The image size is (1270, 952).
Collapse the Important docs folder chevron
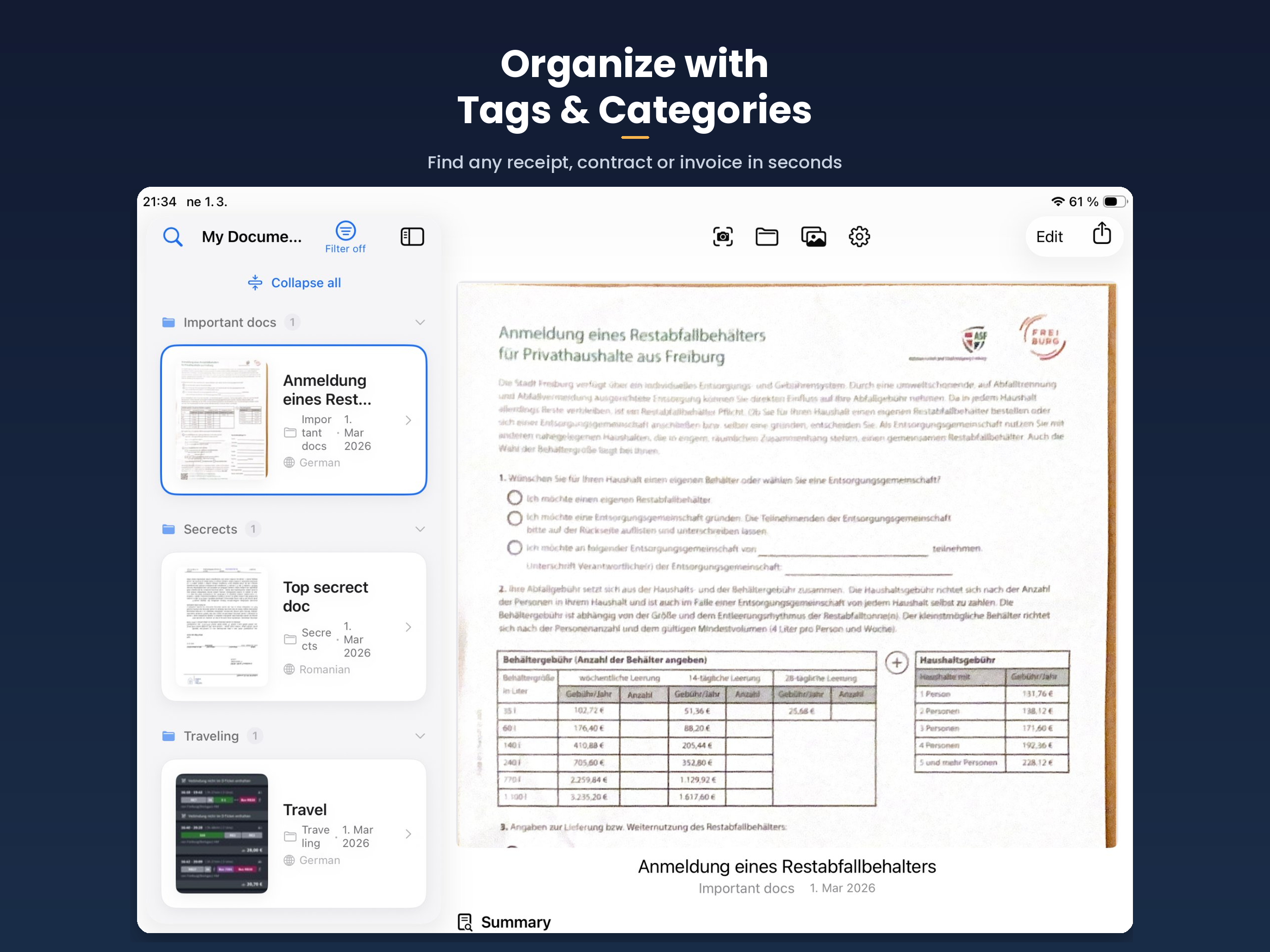(419, 322)
